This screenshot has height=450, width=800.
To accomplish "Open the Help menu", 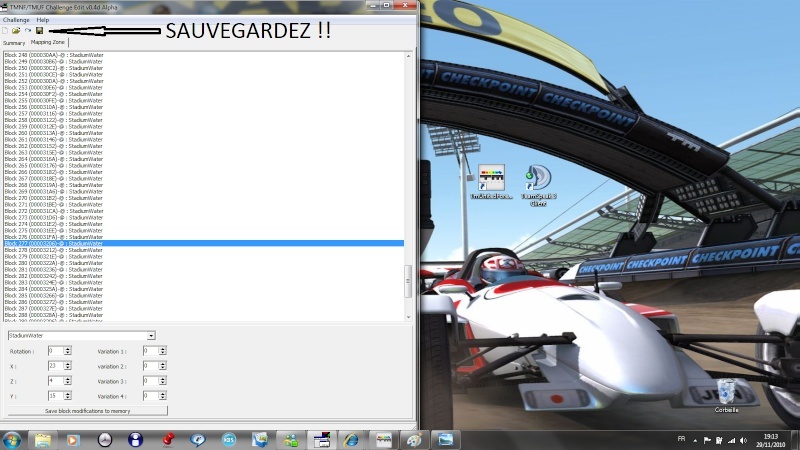I will tap(43, 20).
